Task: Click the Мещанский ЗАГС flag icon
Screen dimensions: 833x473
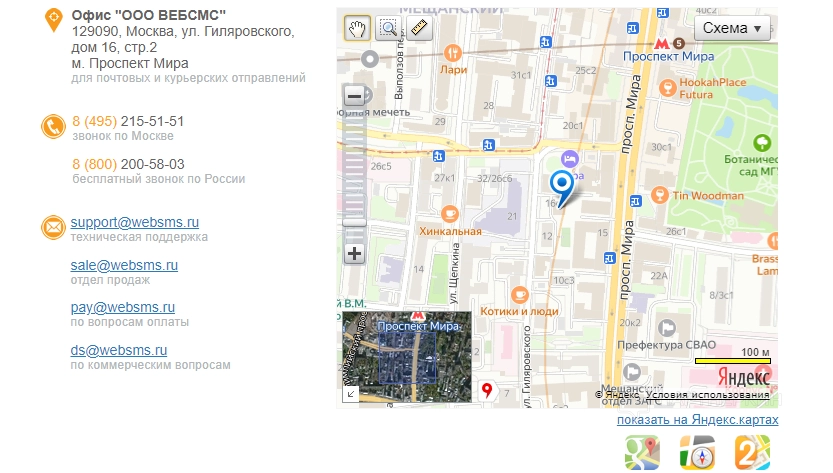Action: pos(632,372)
